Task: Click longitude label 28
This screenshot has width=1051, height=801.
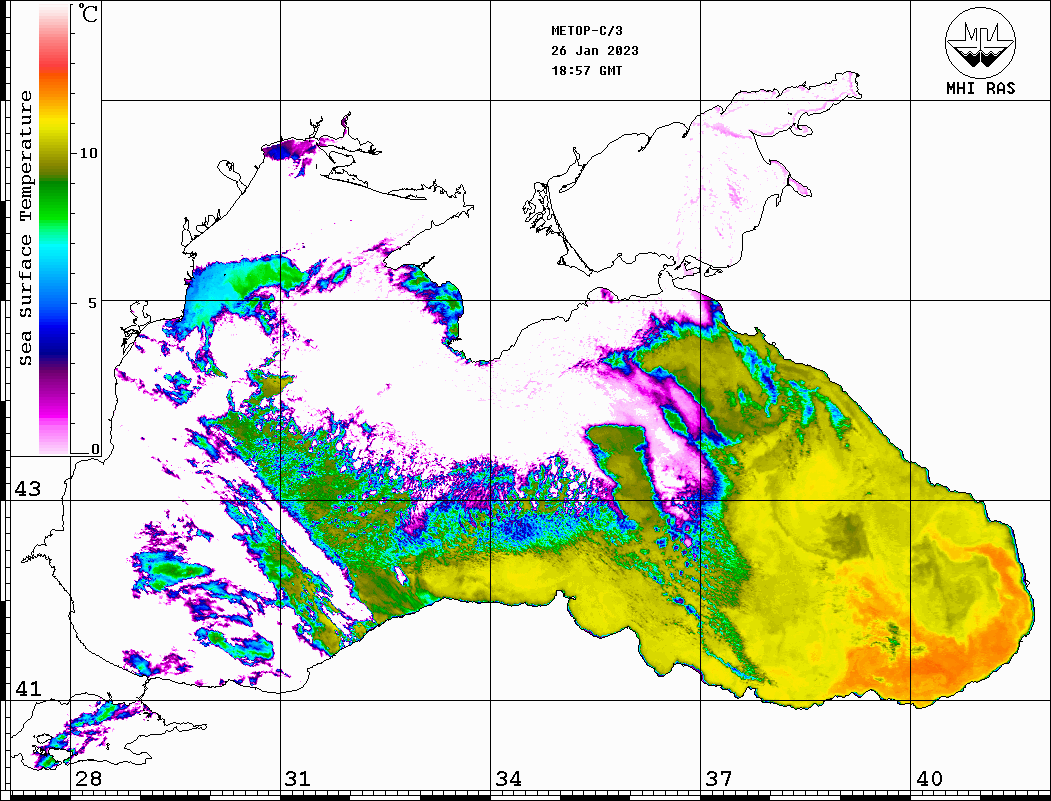Action: coord(88,778)
